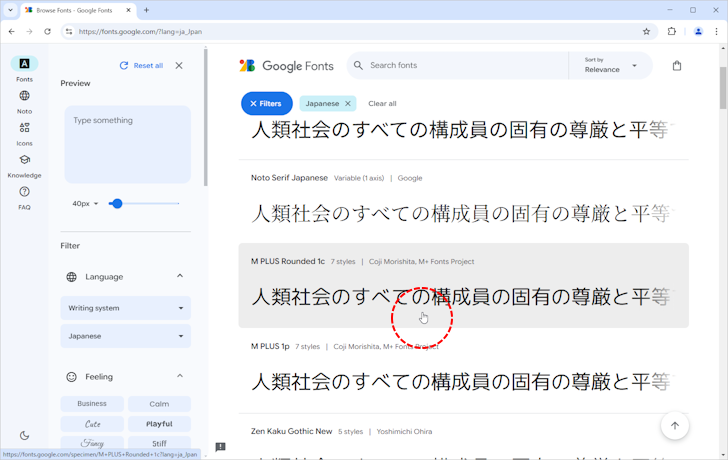The width and height of the screenshot is (728, 460).
Task: View site information icon in address bar
Action: (69, 32)
